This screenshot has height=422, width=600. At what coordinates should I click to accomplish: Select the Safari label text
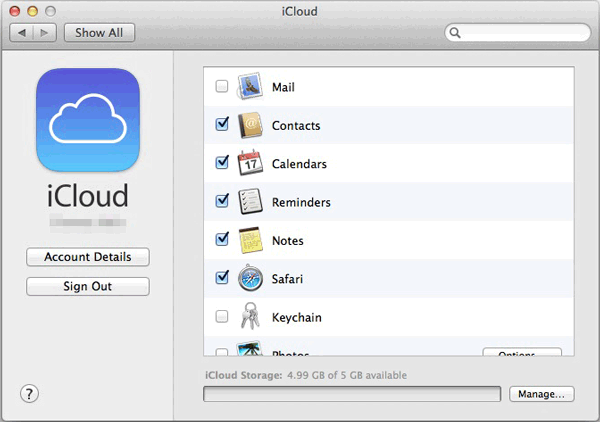point(287,279)
